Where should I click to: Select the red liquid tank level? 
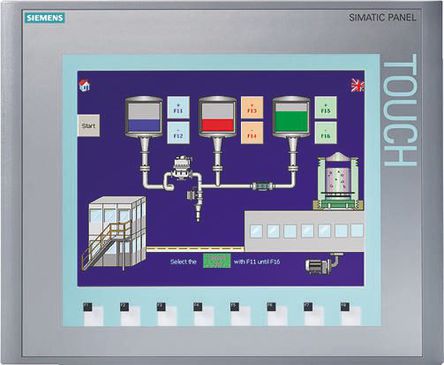click(x=217, y=117)
